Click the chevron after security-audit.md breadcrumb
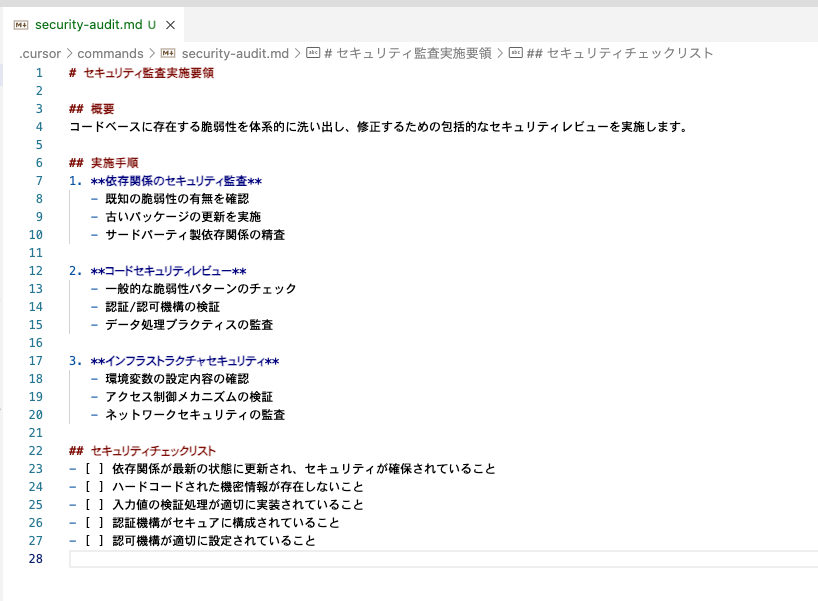The height and width of the screenshot is (601, 818). tap(297, 53)
